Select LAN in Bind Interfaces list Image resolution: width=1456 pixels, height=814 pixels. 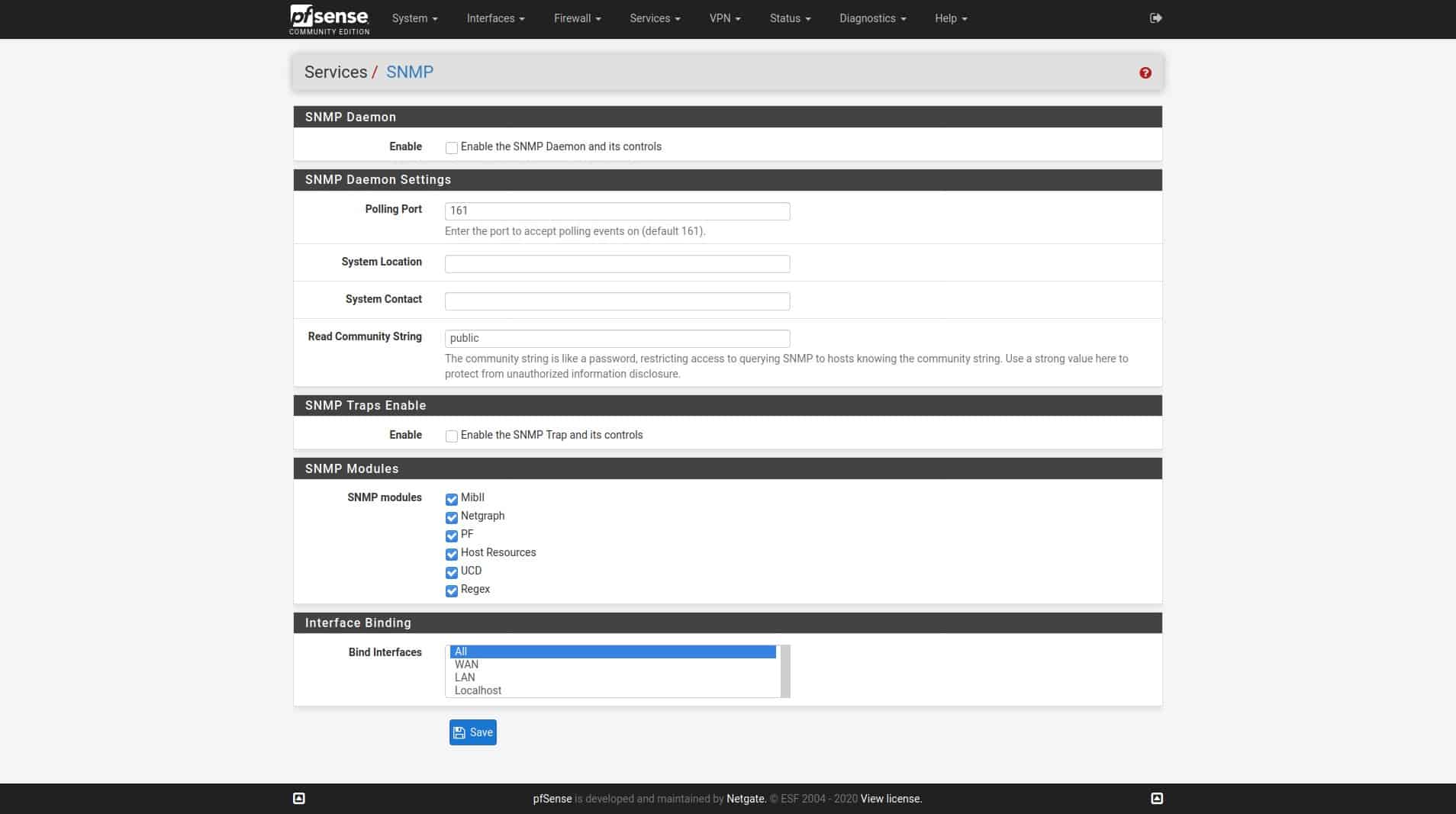click(x=613, y=677)
